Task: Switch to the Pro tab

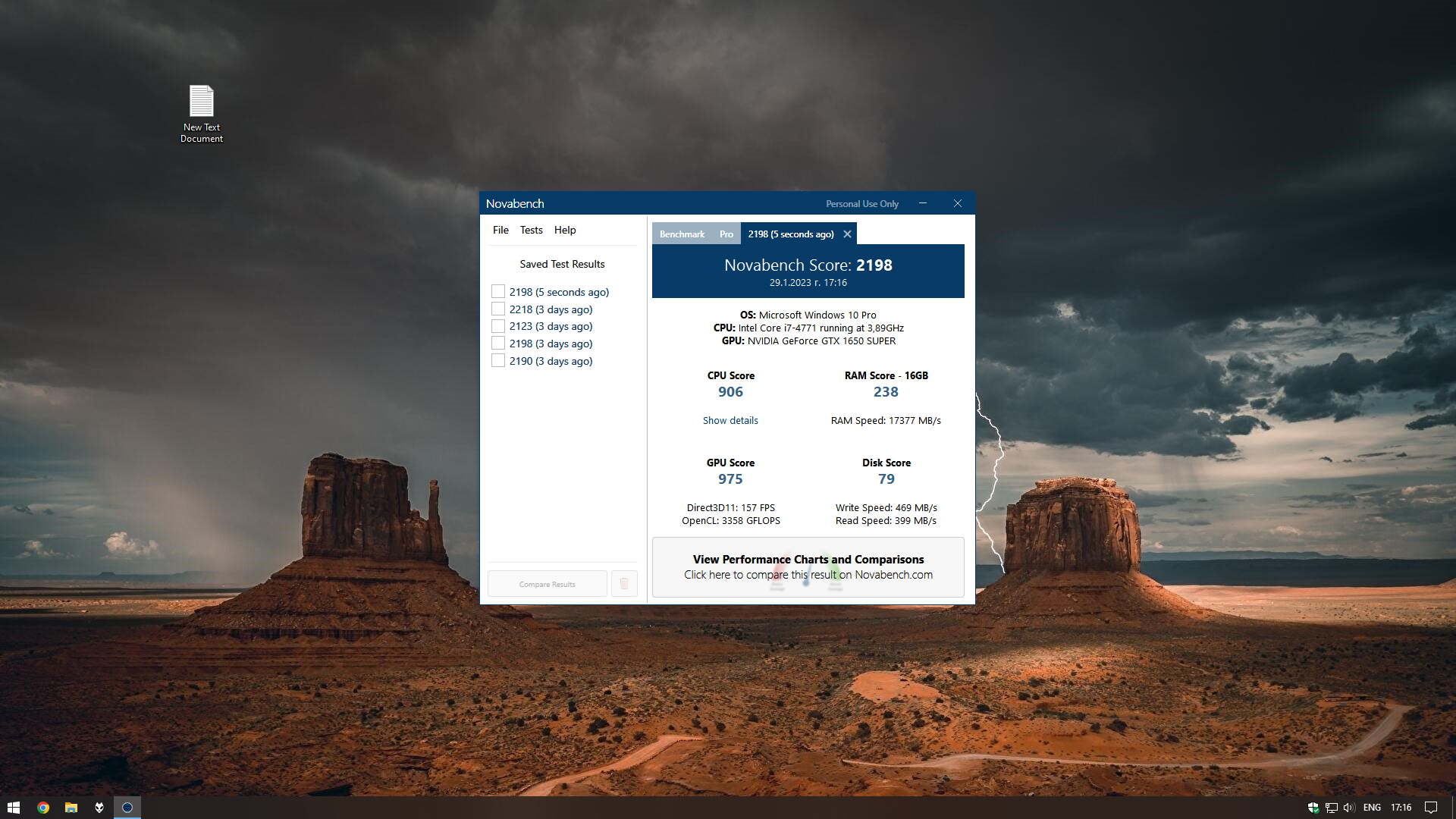Action: coord(726,234)
